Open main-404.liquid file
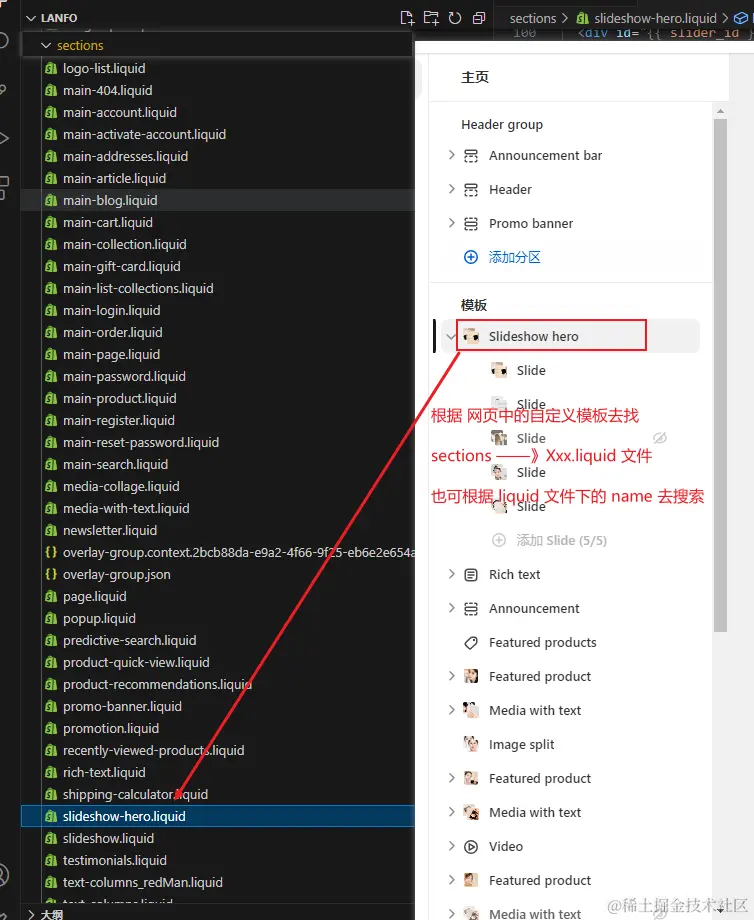The image size is (754, 920). tap(107, 90)
